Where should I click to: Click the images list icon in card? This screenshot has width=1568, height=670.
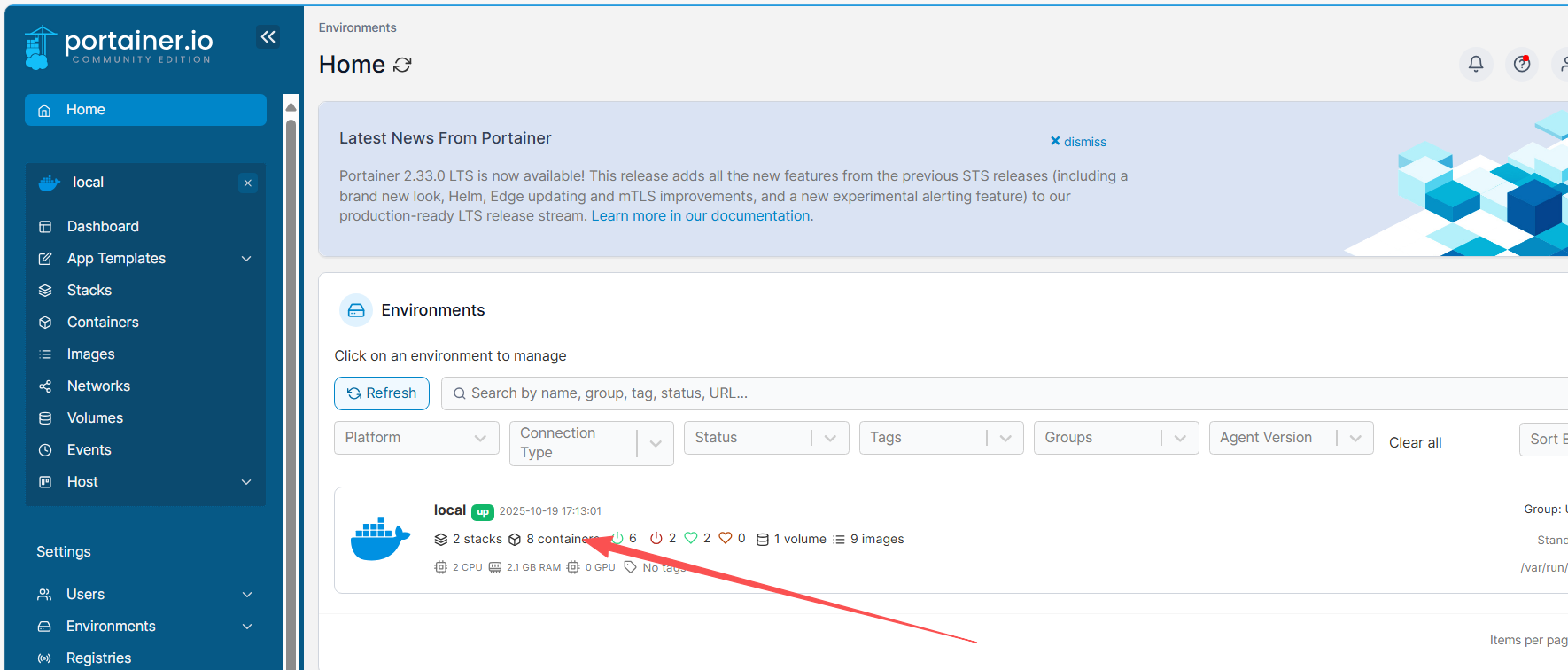click(x=839, y=539)
